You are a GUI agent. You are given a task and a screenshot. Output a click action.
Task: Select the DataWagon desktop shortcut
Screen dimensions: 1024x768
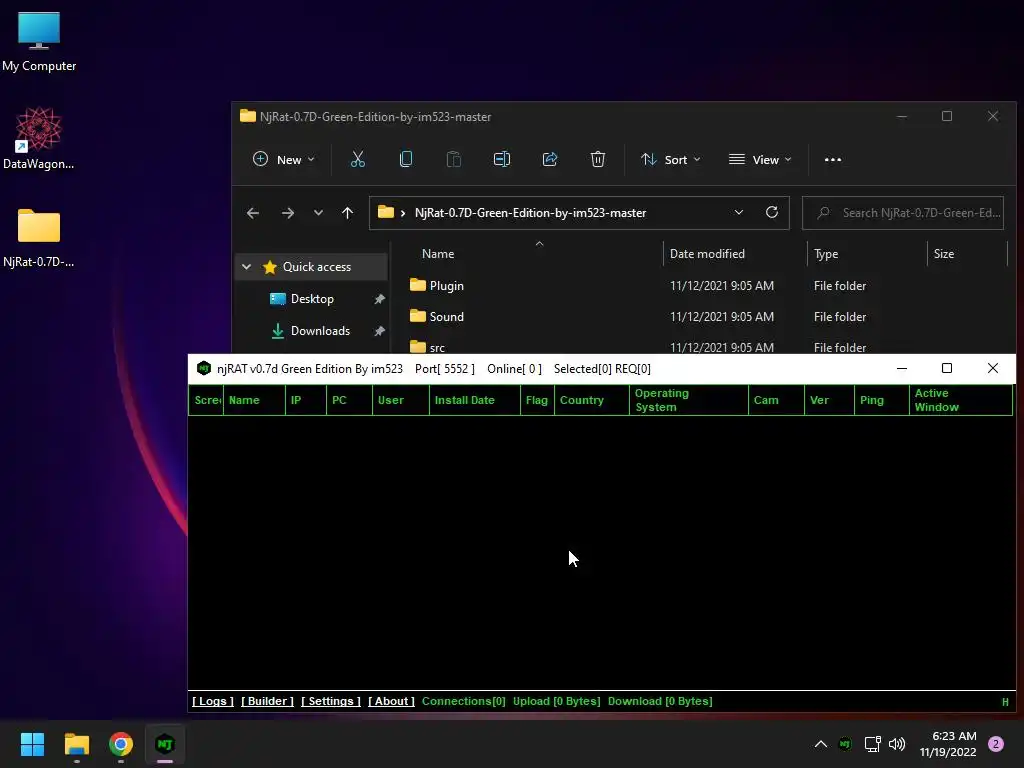pyautogui.click(x=39, y=138)
